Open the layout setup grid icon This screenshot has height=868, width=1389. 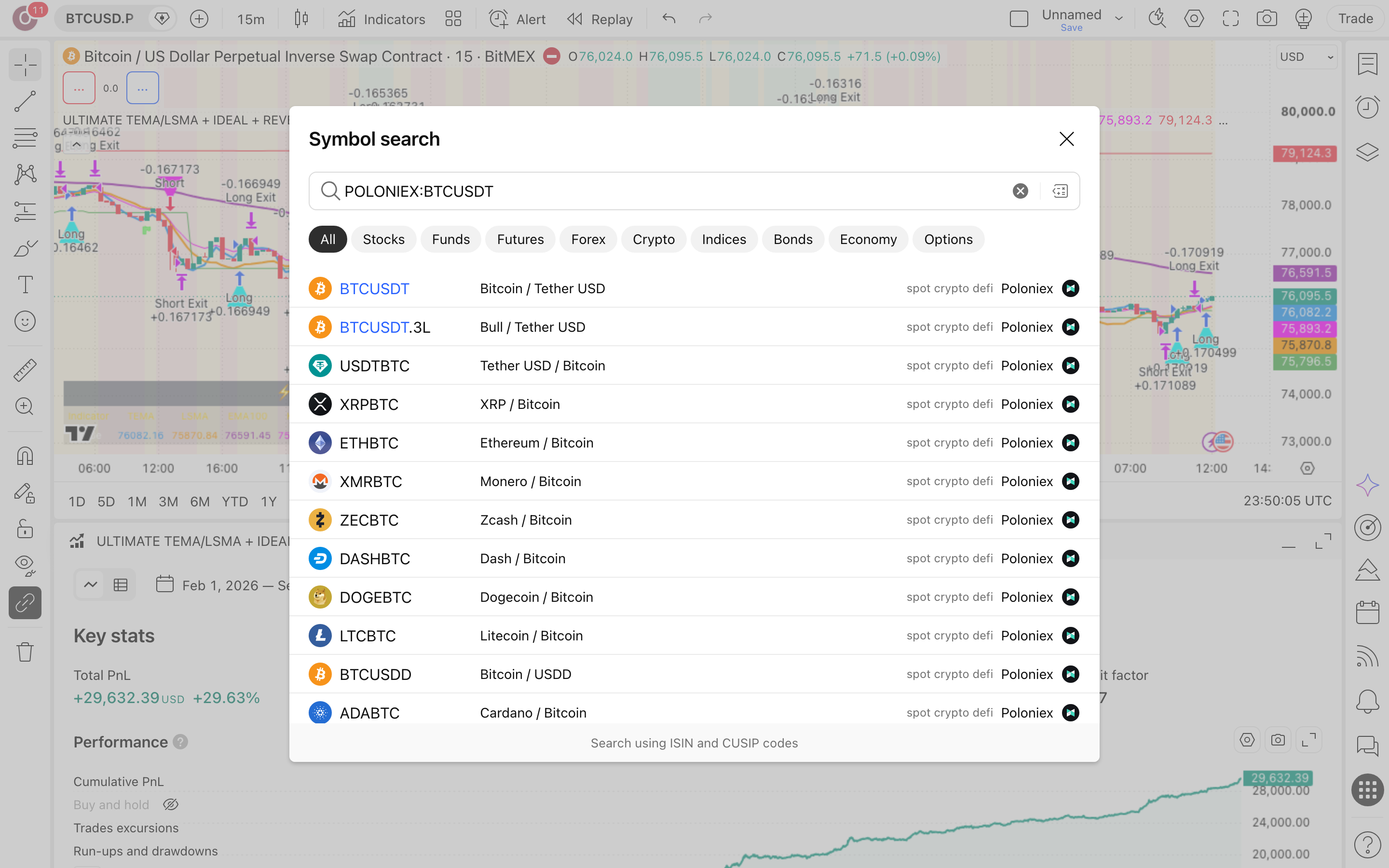click(453, 19)
